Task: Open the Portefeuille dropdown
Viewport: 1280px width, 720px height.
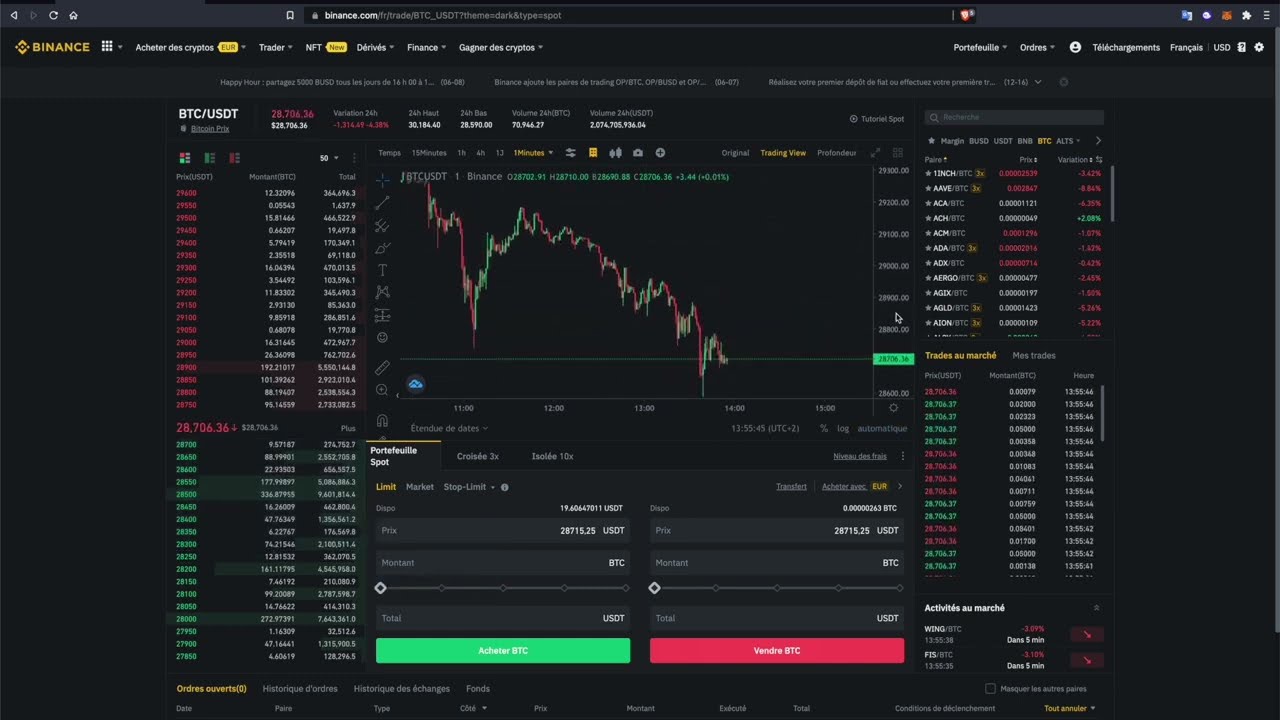Action: [x=981, y=47]
